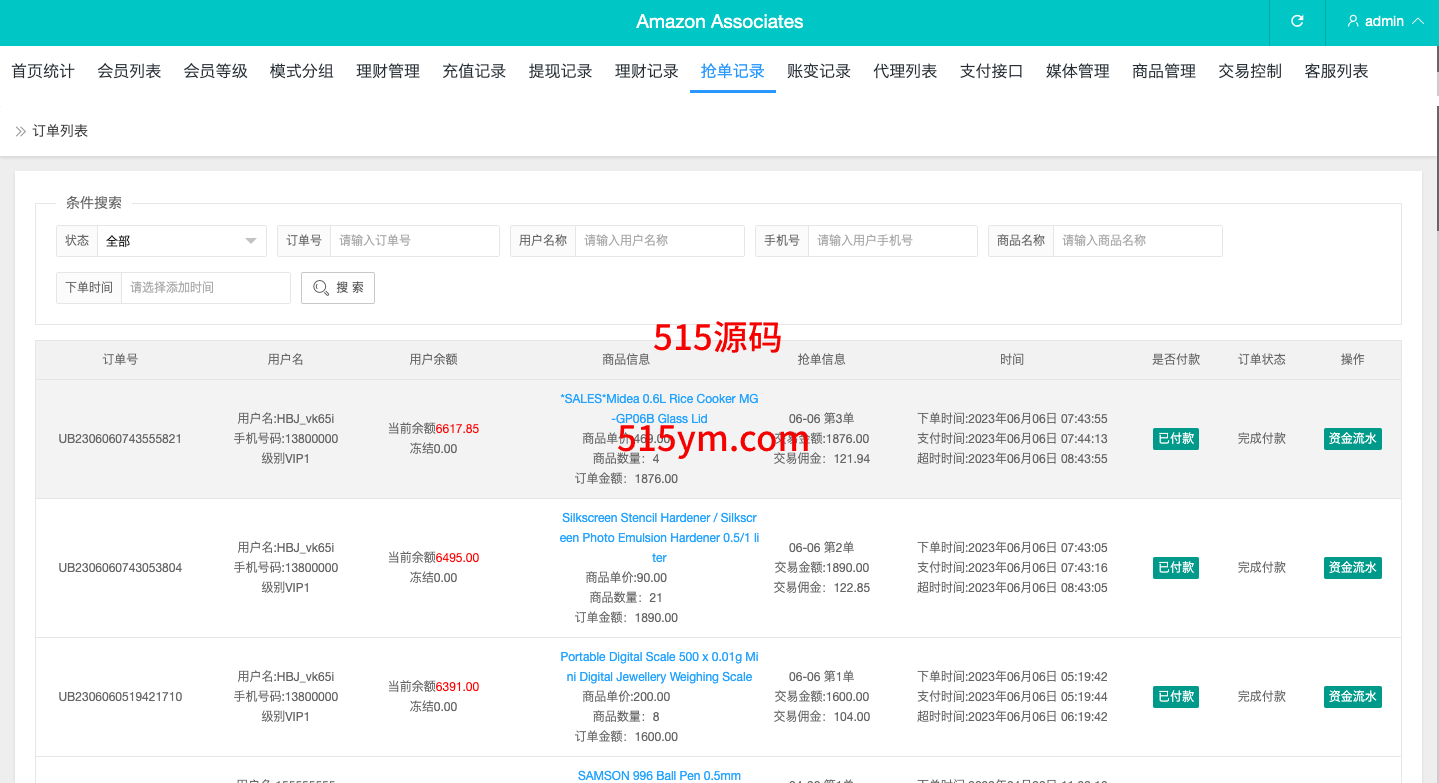
Task: Click the breadcrumb double-arrow icon
Action: pyautogui.click(x=20, y=131)
